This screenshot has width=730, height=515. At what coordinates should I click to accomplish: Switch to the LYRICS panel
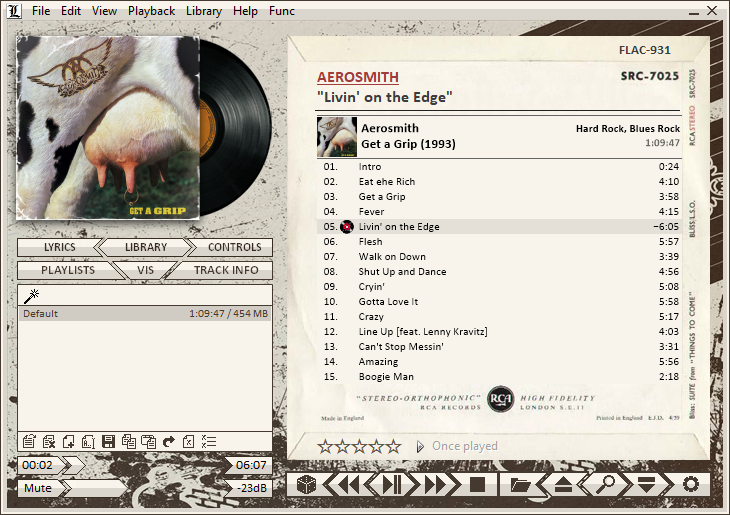[x=60, y=247]
